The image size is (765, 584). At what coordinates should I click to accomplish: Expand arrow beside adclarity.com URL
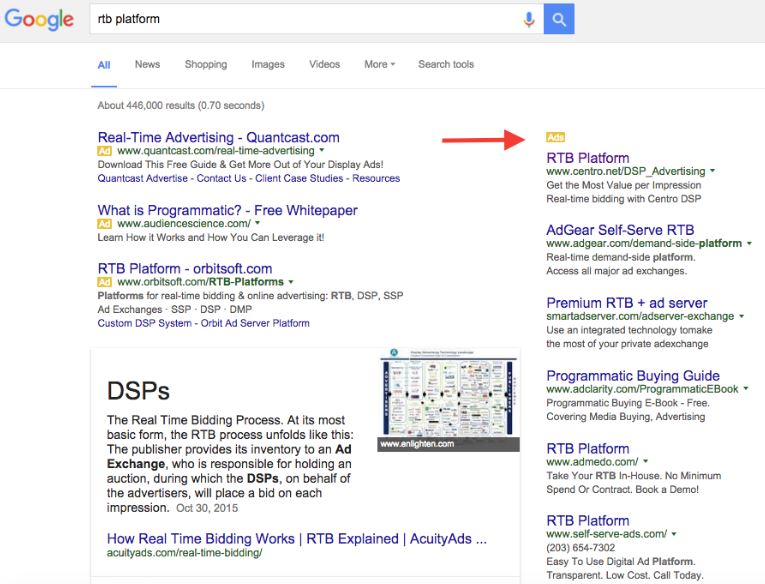click(745, 389)
